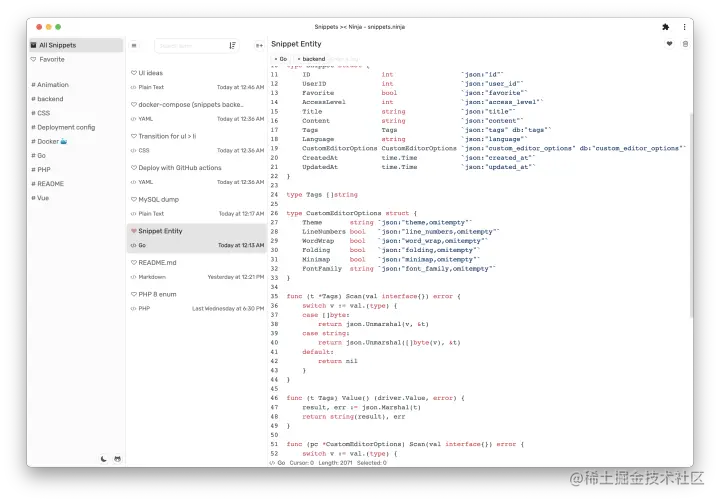This screenshot has height=502, width=720.
Task: Filter by CSS tag in the sidebar
Action: coord(40,113)
